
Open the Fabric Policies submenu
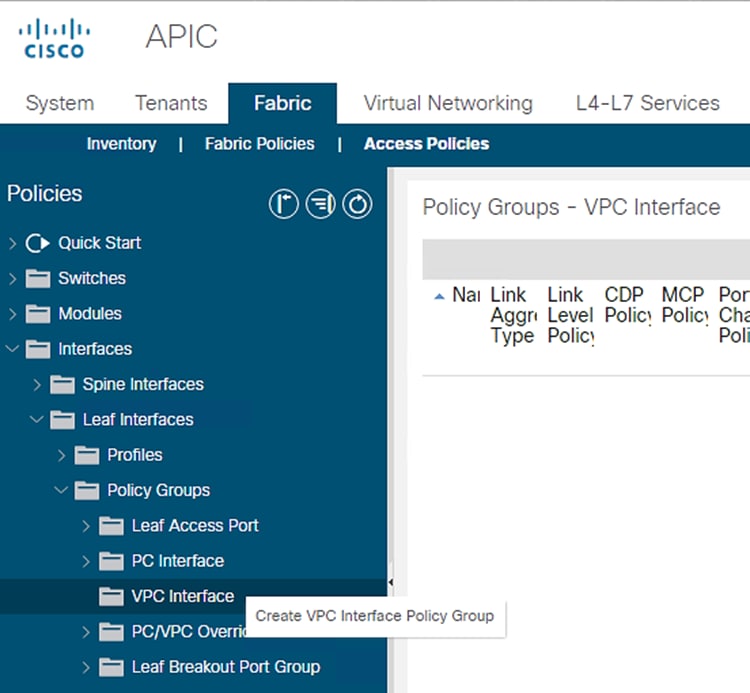coord(259,144)
